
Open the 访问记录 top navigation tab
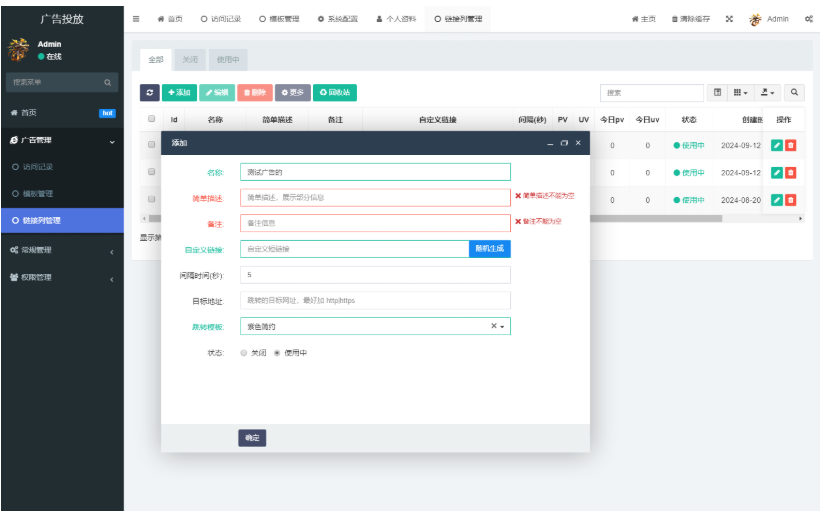tap(221, 19)
